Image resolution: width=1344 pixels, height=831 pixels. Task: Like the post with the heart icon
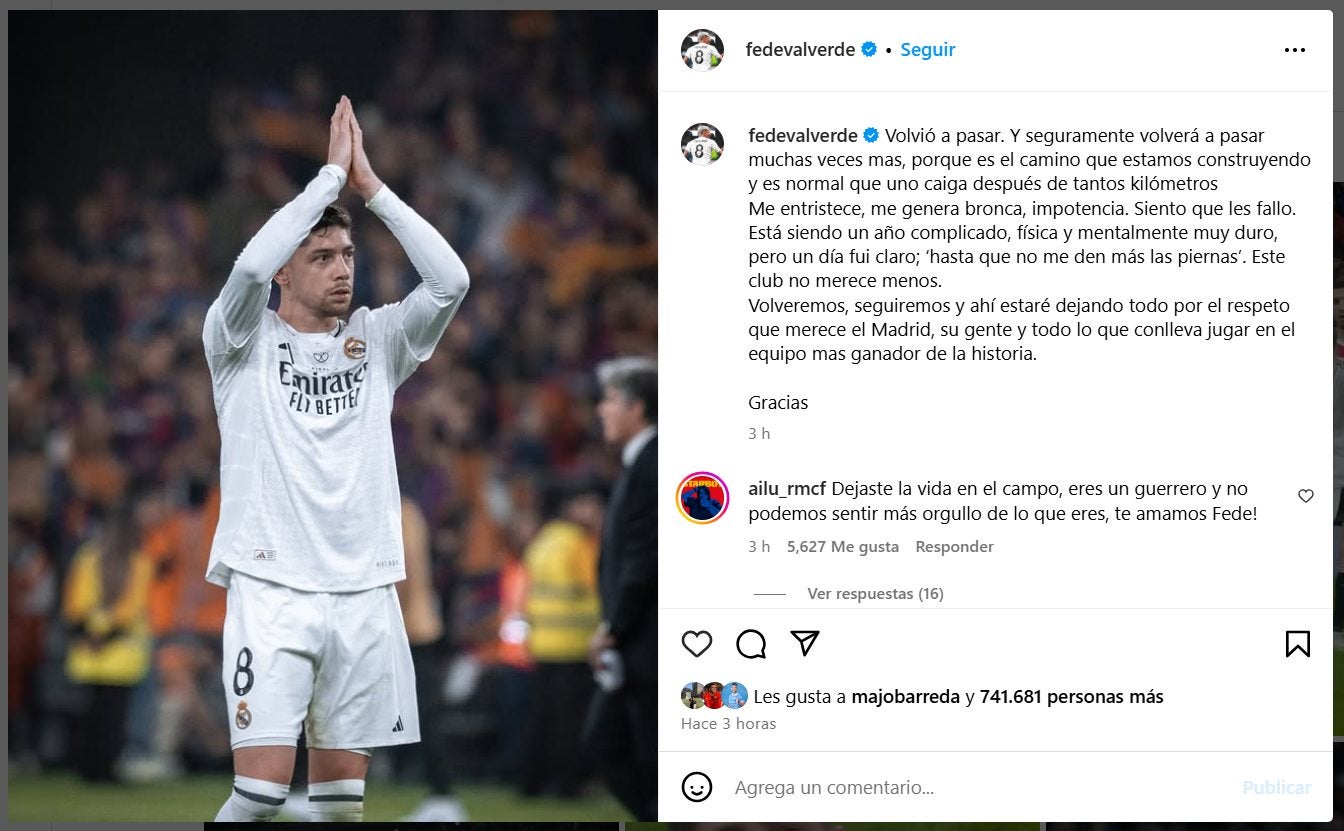coord(697,644)
